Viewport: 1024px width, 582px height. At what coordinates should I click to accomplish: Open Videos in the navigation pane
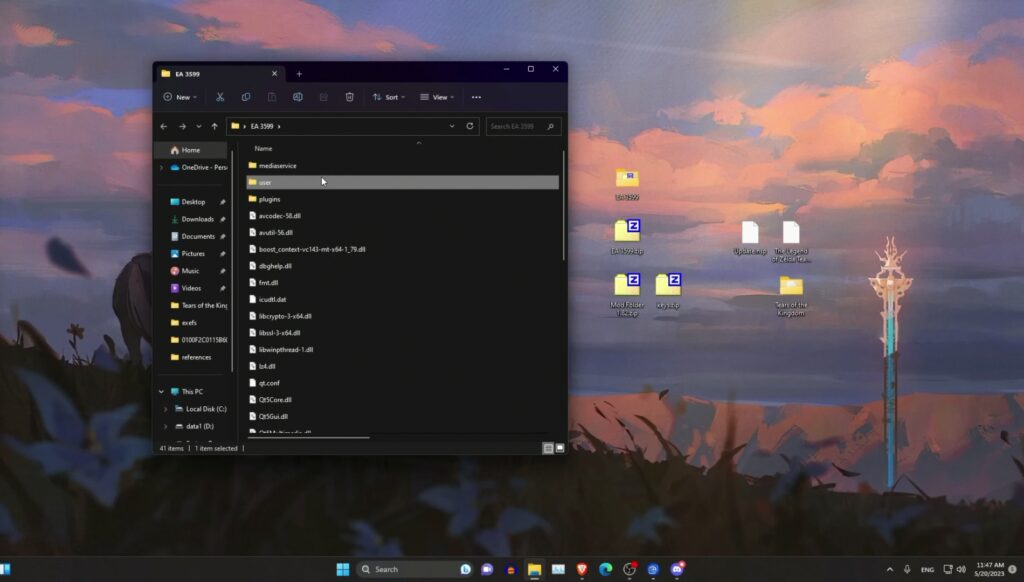(x=191, y=288)
